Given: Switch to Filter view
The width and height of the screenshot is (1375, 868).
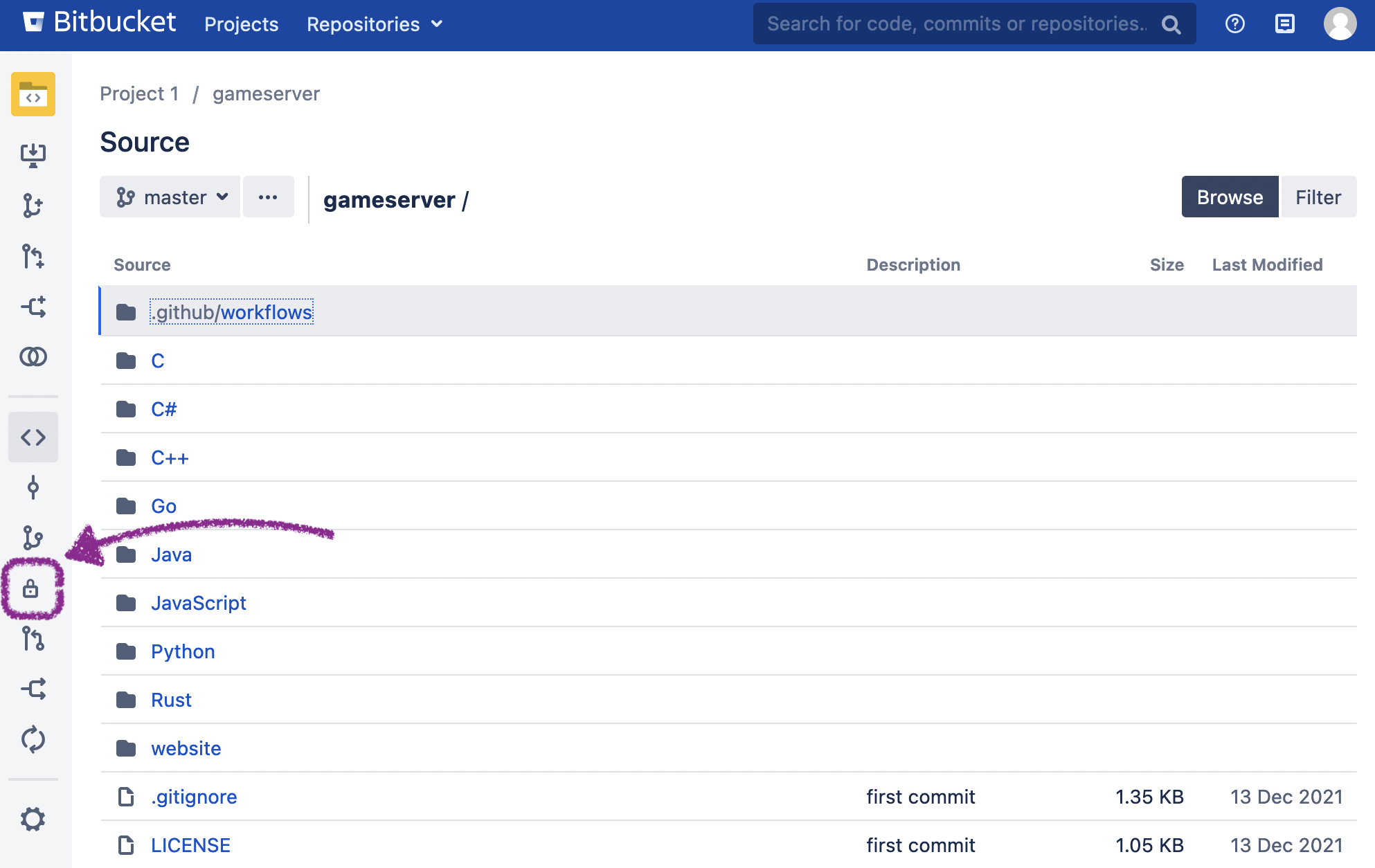Looking at the screenshot, I should pos(1318,197).
